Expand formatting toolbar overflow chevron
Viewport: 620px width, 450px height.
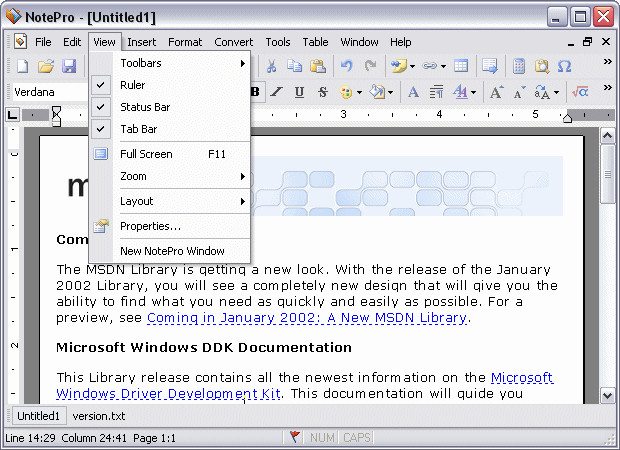coord(607,87)
